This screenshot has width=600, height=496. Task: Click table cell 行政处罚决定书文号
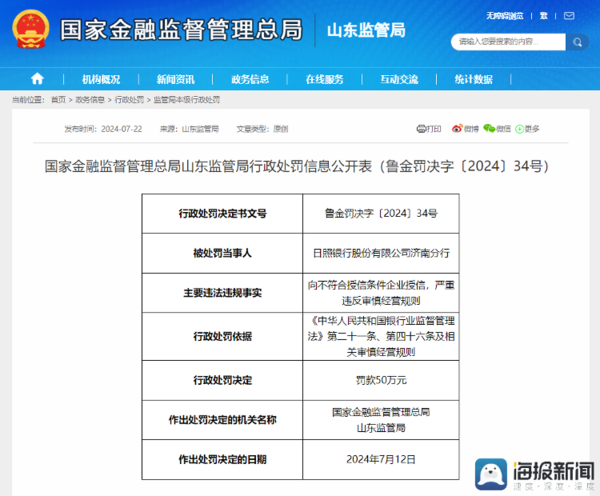tap(222, 214)
